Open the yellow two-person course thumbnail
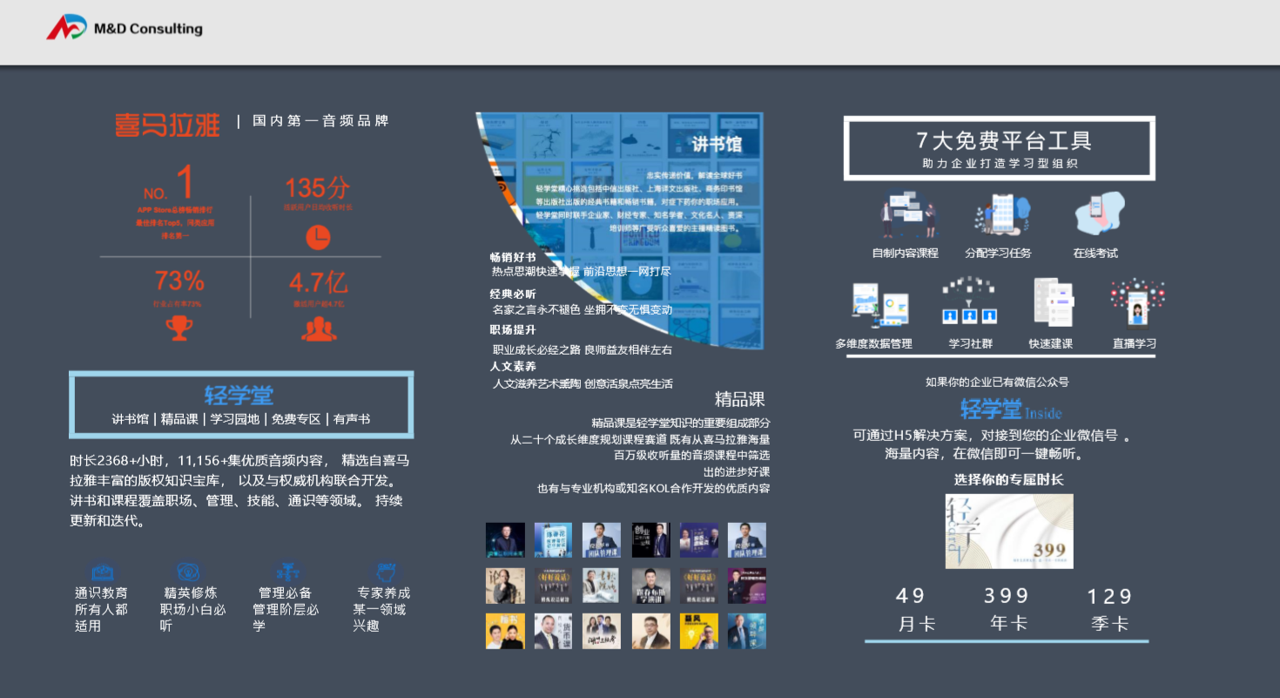This screenshot has height=698, width=1280. 505,631
